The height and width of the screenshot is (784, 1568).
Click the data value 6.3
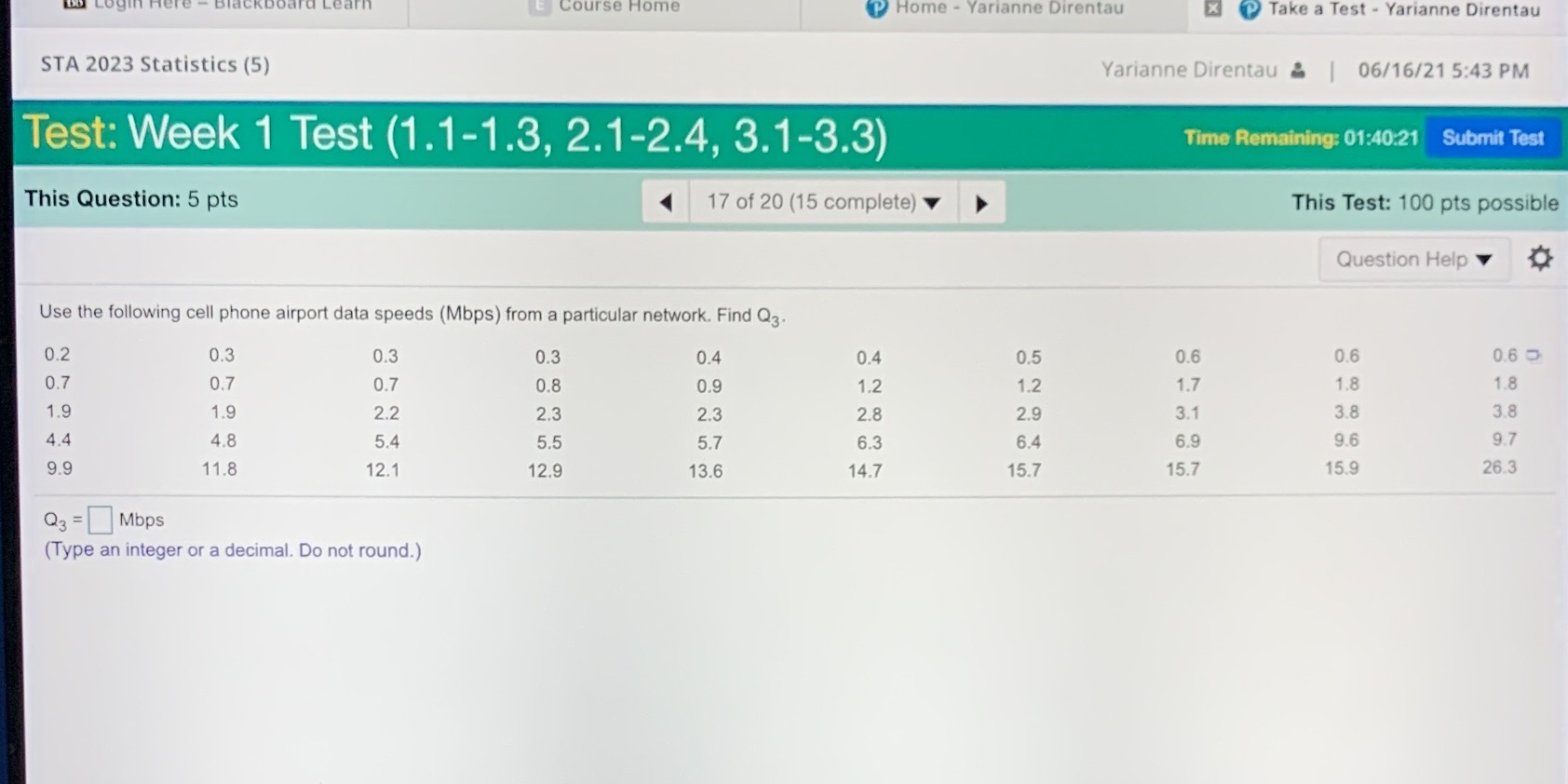click(x=869, y=442)
